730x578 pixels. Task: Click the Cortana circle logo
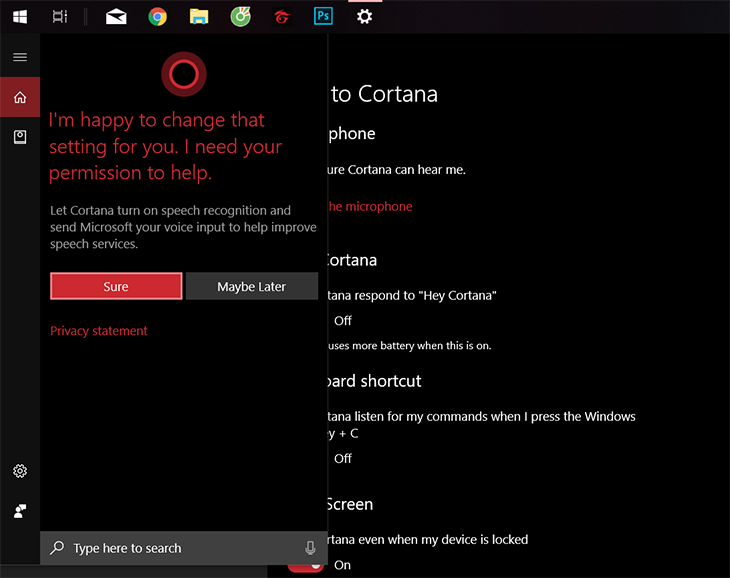pyautogui.click(x=184, y=74)
